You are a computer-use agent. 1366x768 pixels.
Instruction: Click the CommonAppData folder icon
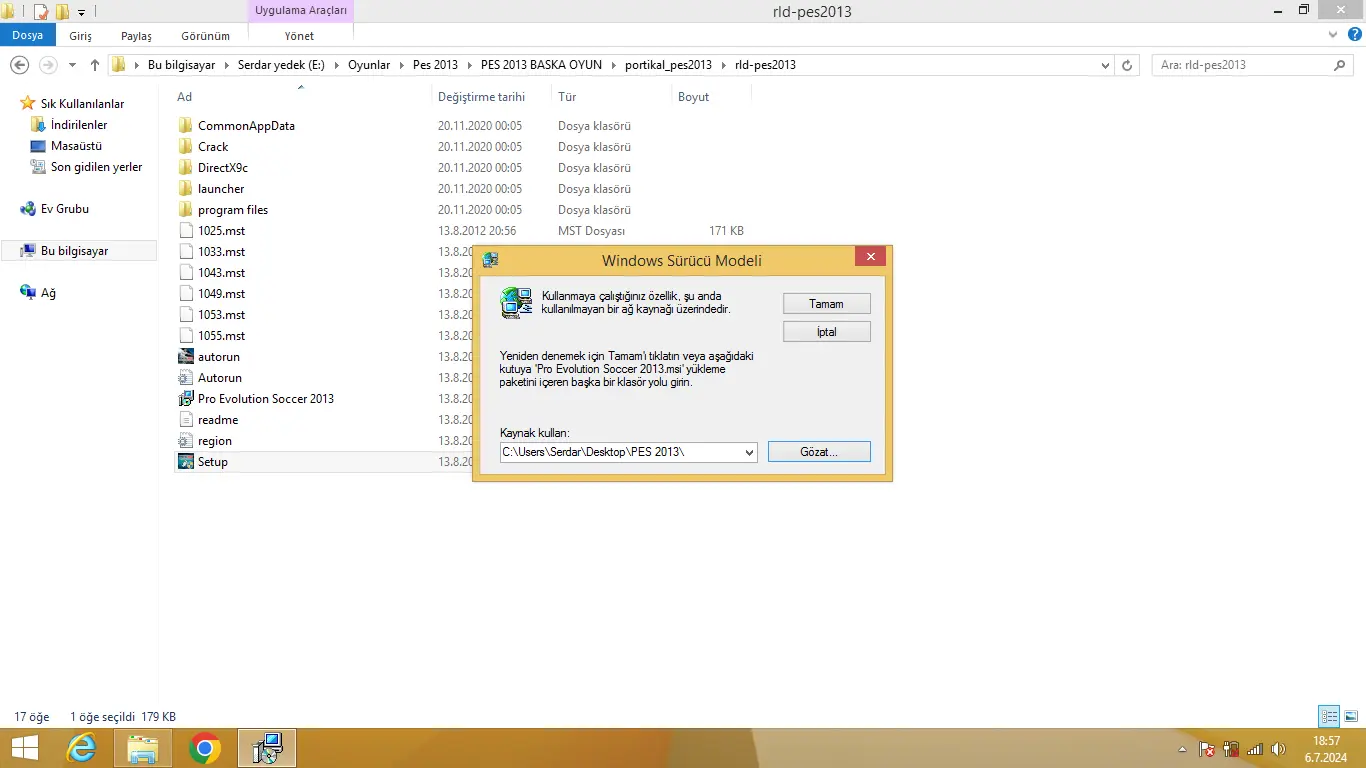pyautogui.click(x=185, y=126)
